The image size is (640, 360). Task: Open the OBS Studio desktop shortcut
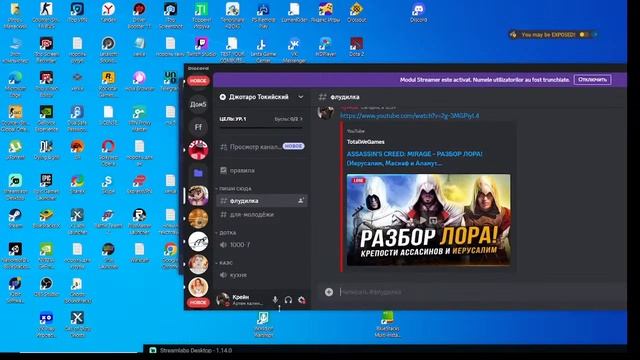point(46,287)
